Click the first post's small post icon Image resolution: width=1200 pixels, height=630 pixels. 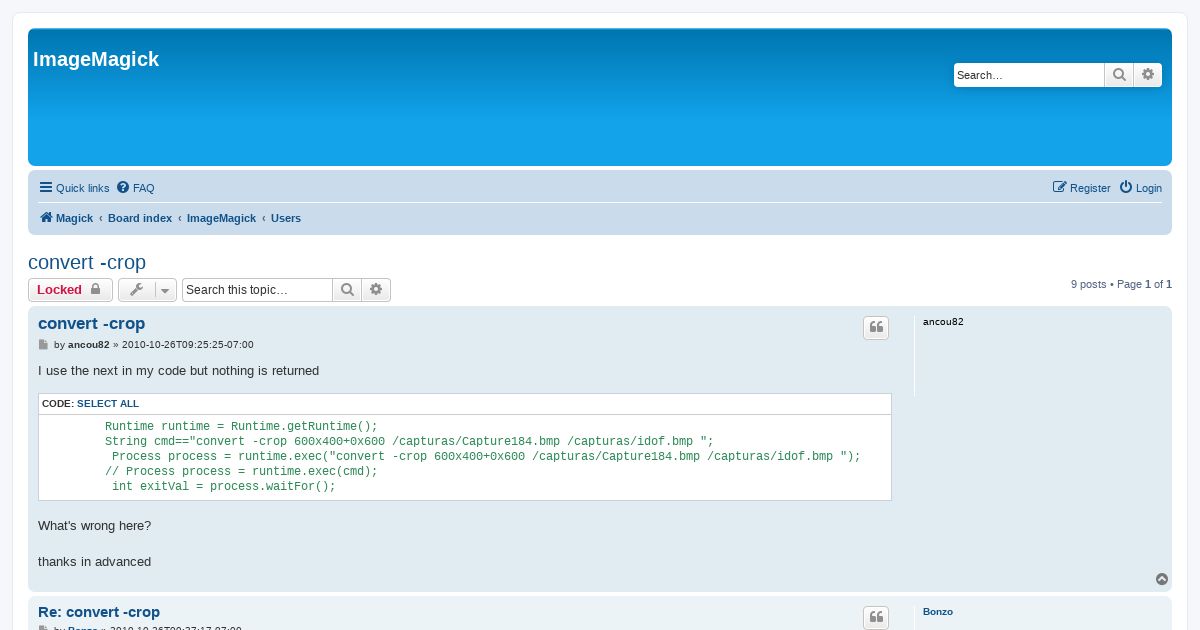point(43,345)
